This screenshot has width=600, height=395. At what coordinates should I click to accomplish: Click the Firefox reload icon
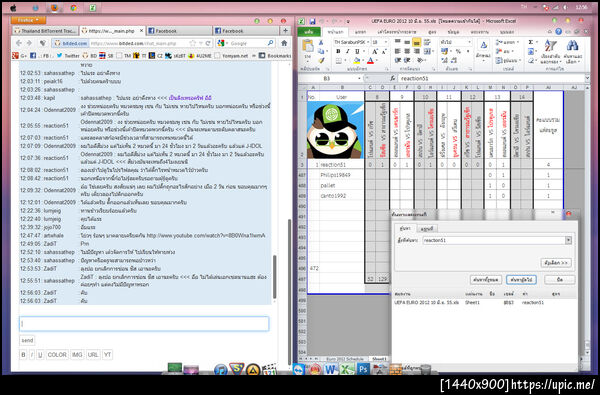[x=208, y=43]
